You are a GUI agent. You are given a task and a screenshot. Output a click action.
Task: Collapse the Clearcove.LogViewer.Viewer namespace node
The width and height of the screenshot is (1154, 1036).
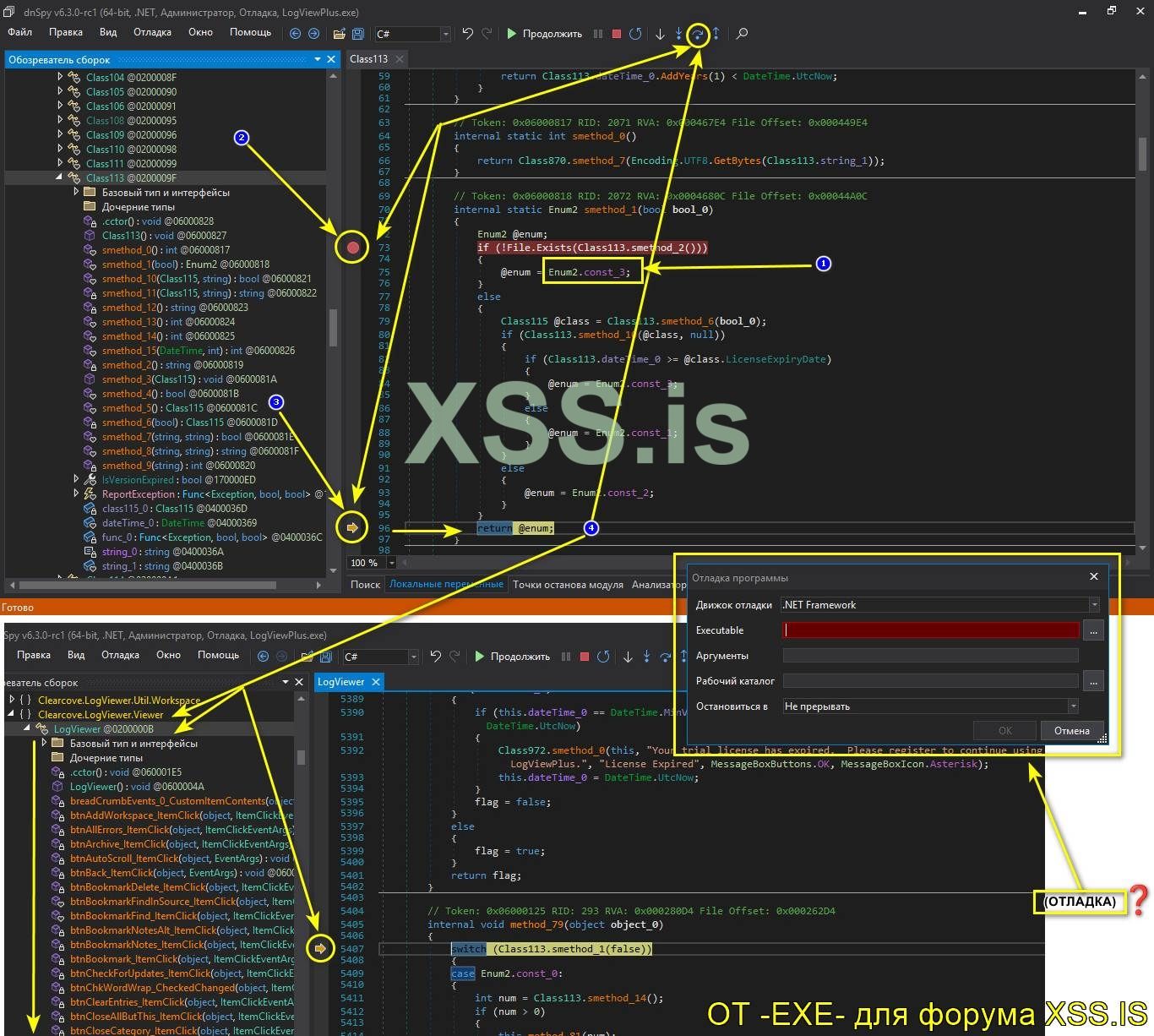click(12, 714)
